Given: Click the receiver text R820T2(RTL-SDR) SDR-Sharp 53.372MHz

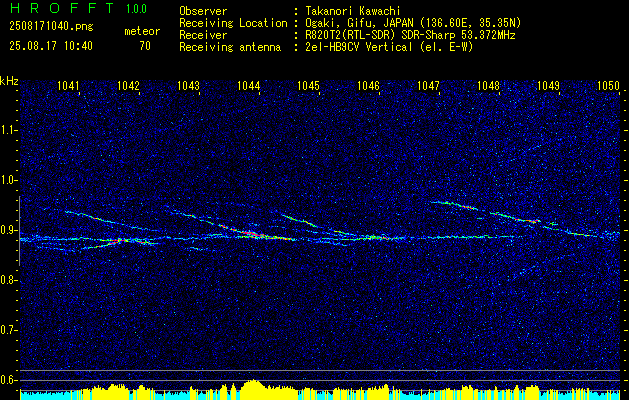Looking at the screenshot, I should tap(408, 35).
